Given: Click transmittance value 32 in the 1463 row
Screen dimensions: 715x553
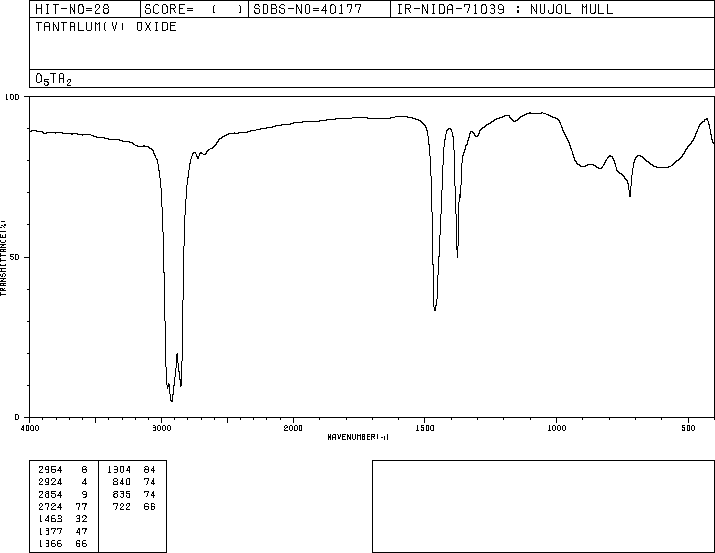Looking at the screenshot, I should (81, 519).
